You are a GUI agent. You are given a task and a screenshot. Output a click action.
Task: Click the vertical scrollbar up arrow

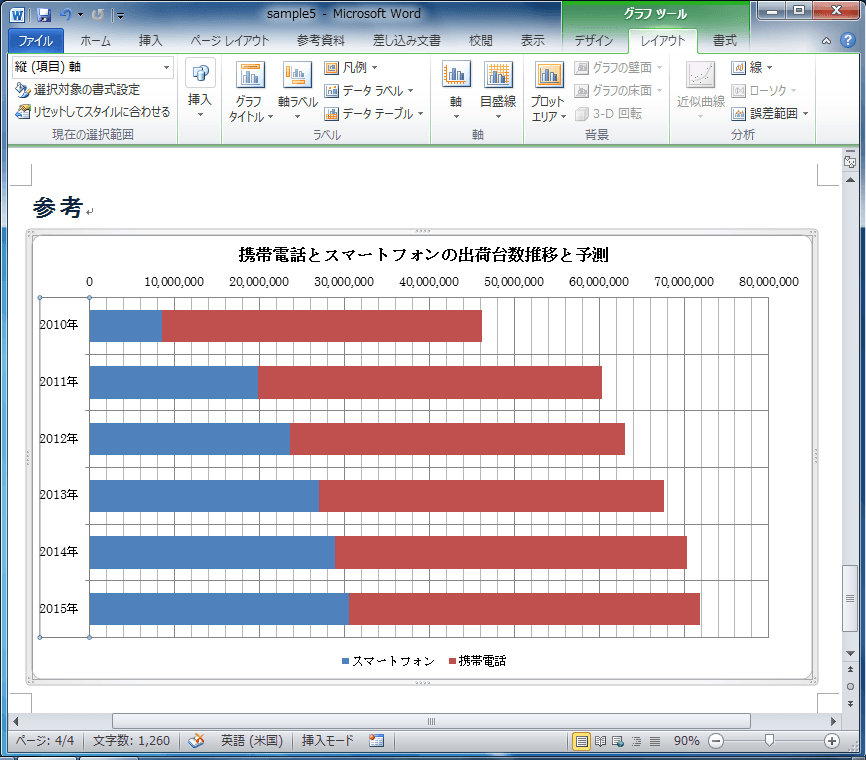pos(850,180)
